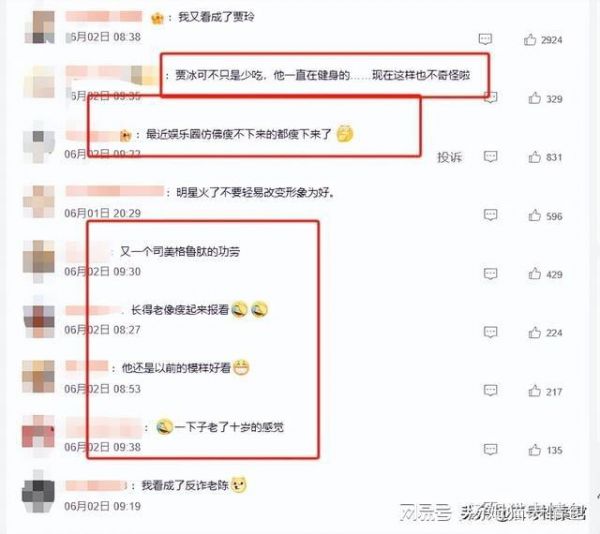Like the comment with 135 likes
Image resolution: width=600 pixels, height=534 pixels.
[x=535, y=450]
